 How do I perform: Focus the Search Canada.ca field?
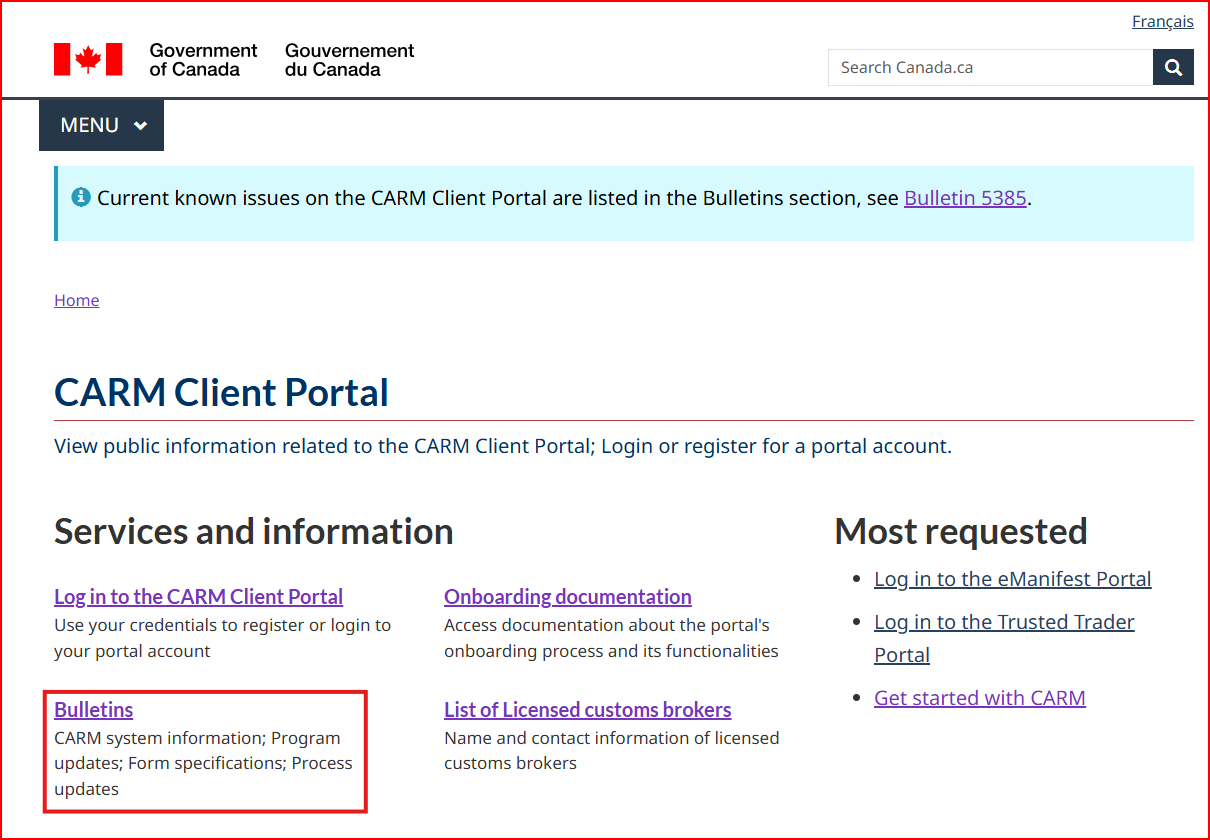tap(990, 67)
